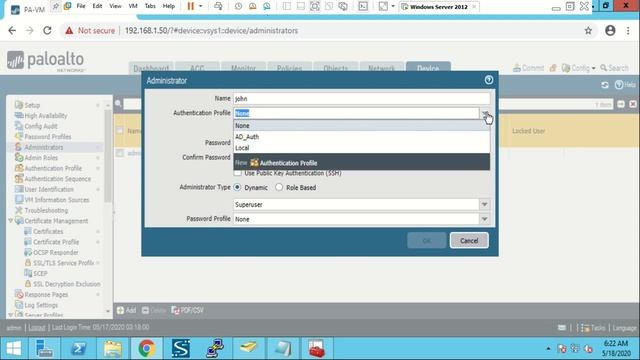Screen dimensions: 640x360
Task: Open File Explorer from the taskbar
Action: pyautogui.click(x=113, y=349)
